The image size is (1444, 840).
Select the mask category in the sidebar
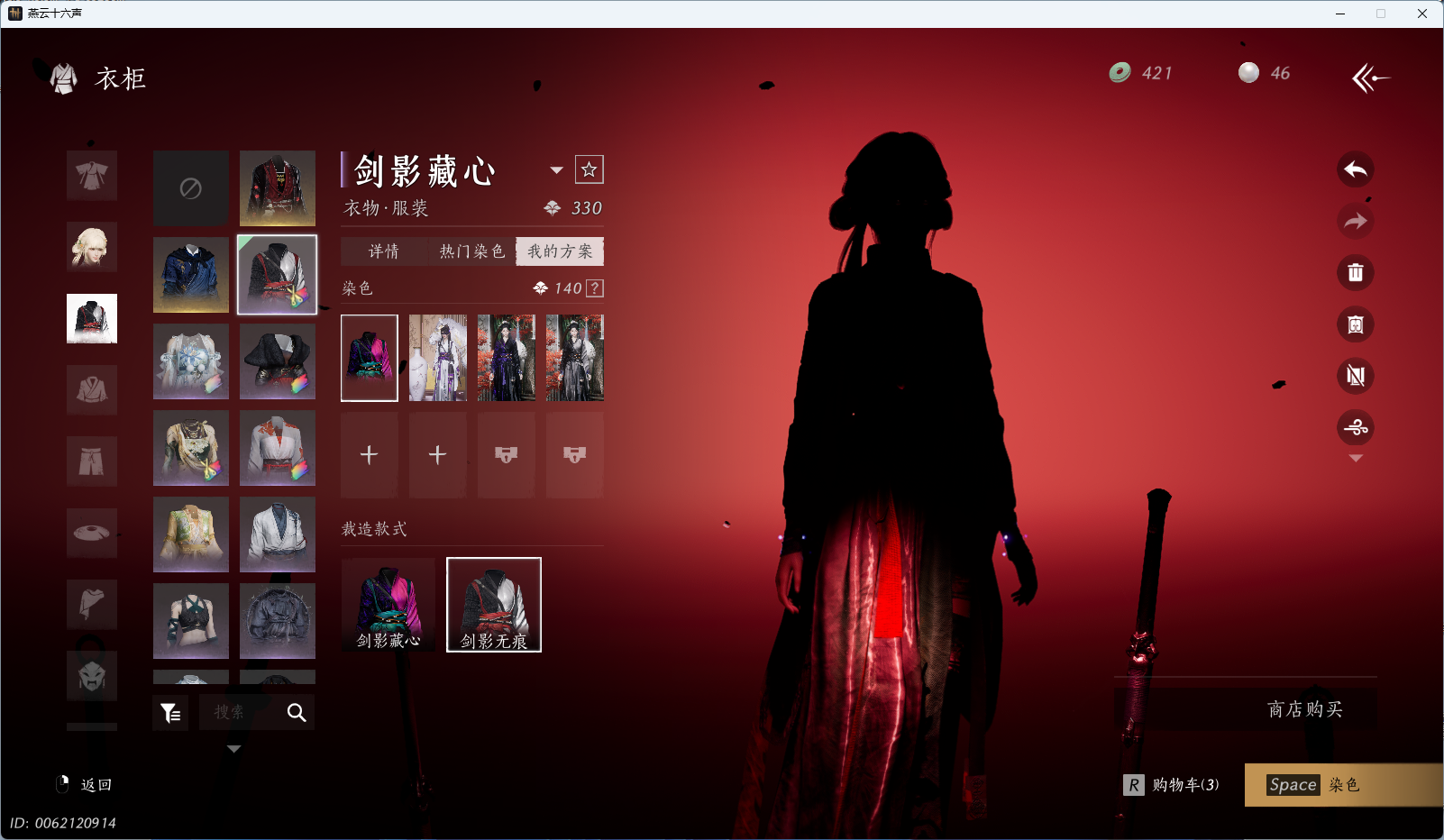pos(91,675)
